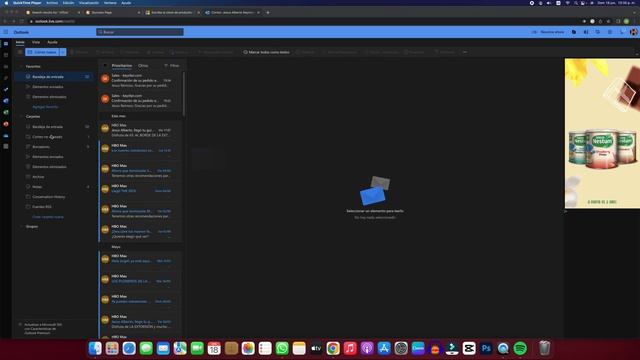The image size is (640, 360).
Task: Expand the Grupos section
Action: click(21, 227)
